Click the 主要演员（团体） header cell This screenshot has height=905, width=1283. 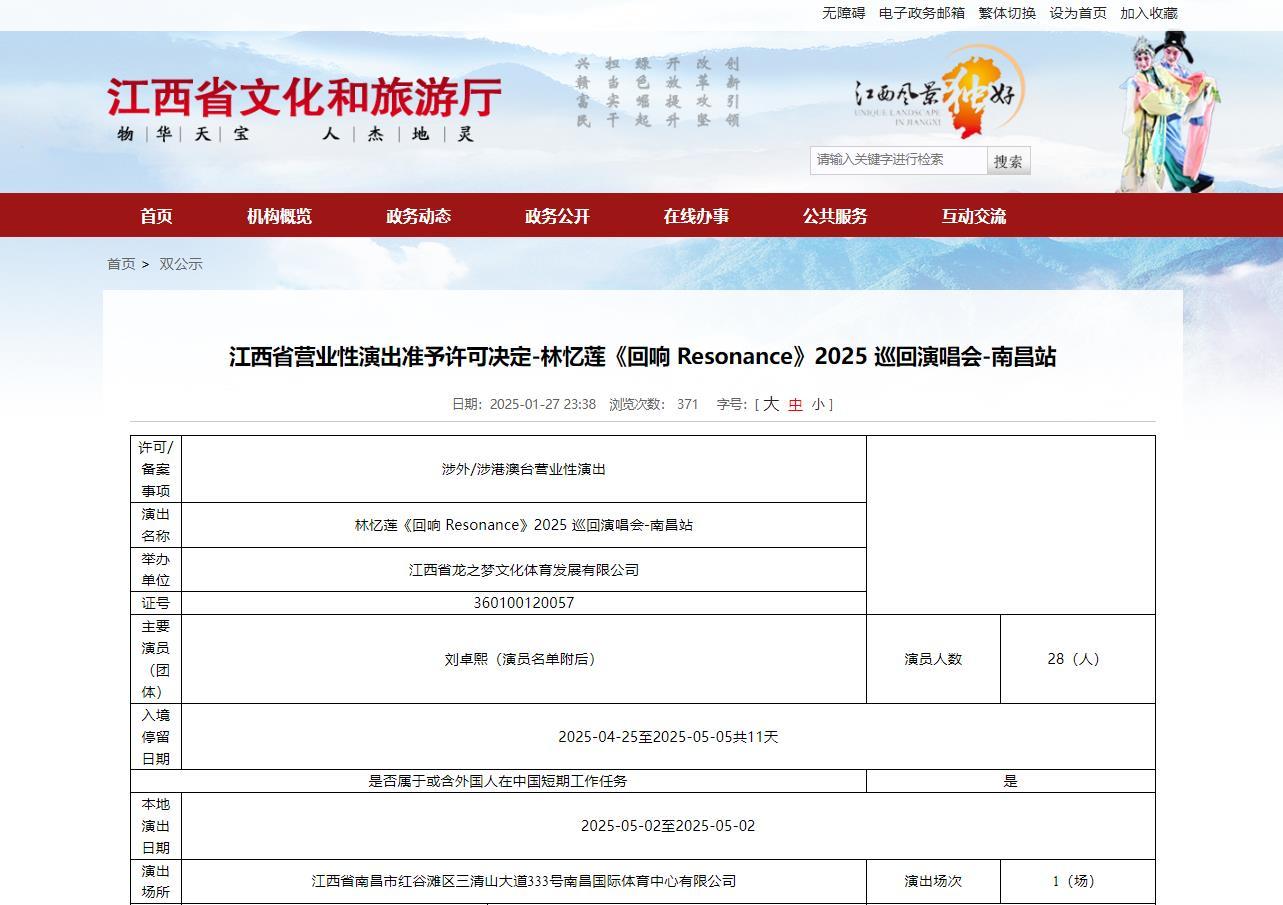pyautogui.click(x=155, y=659)
